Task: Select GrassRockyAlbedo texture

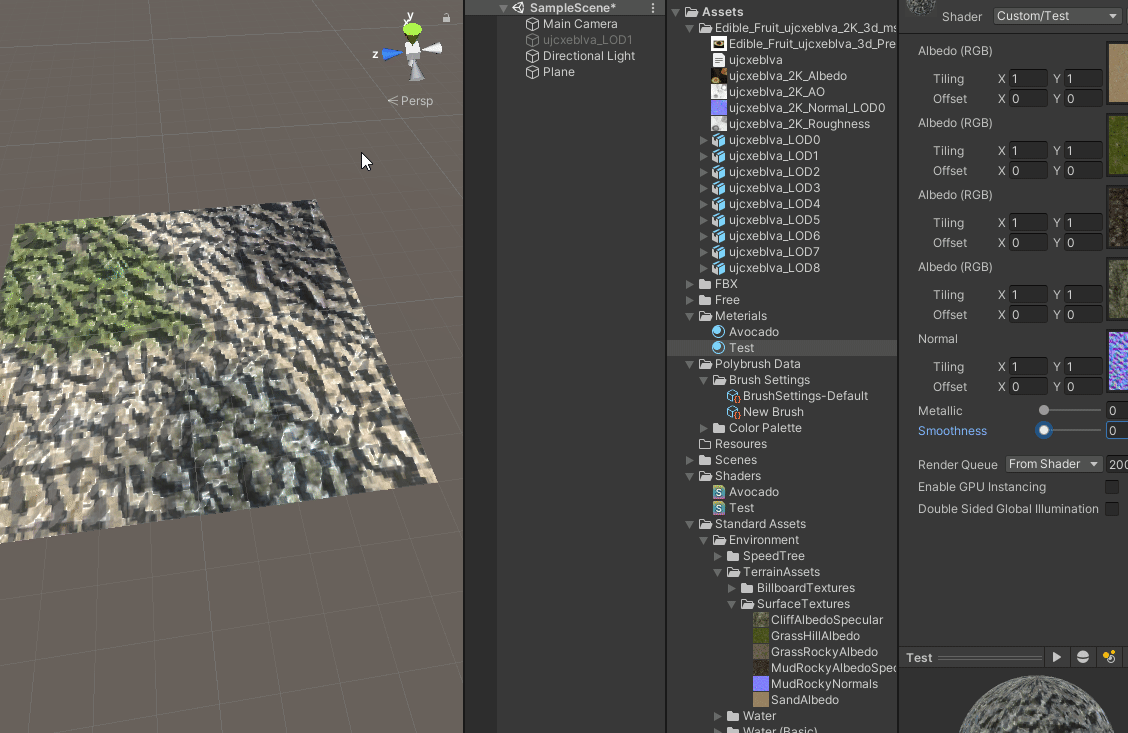Action: point(815,652)
